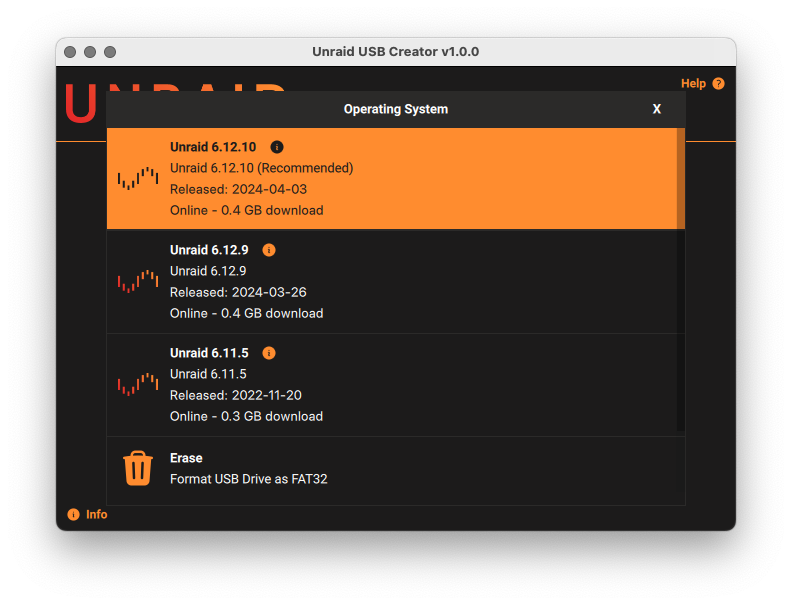This screenshot has width=792, height=605.
Task: Select the Unraid 6.12.10 title
Action: pos(213,147)
